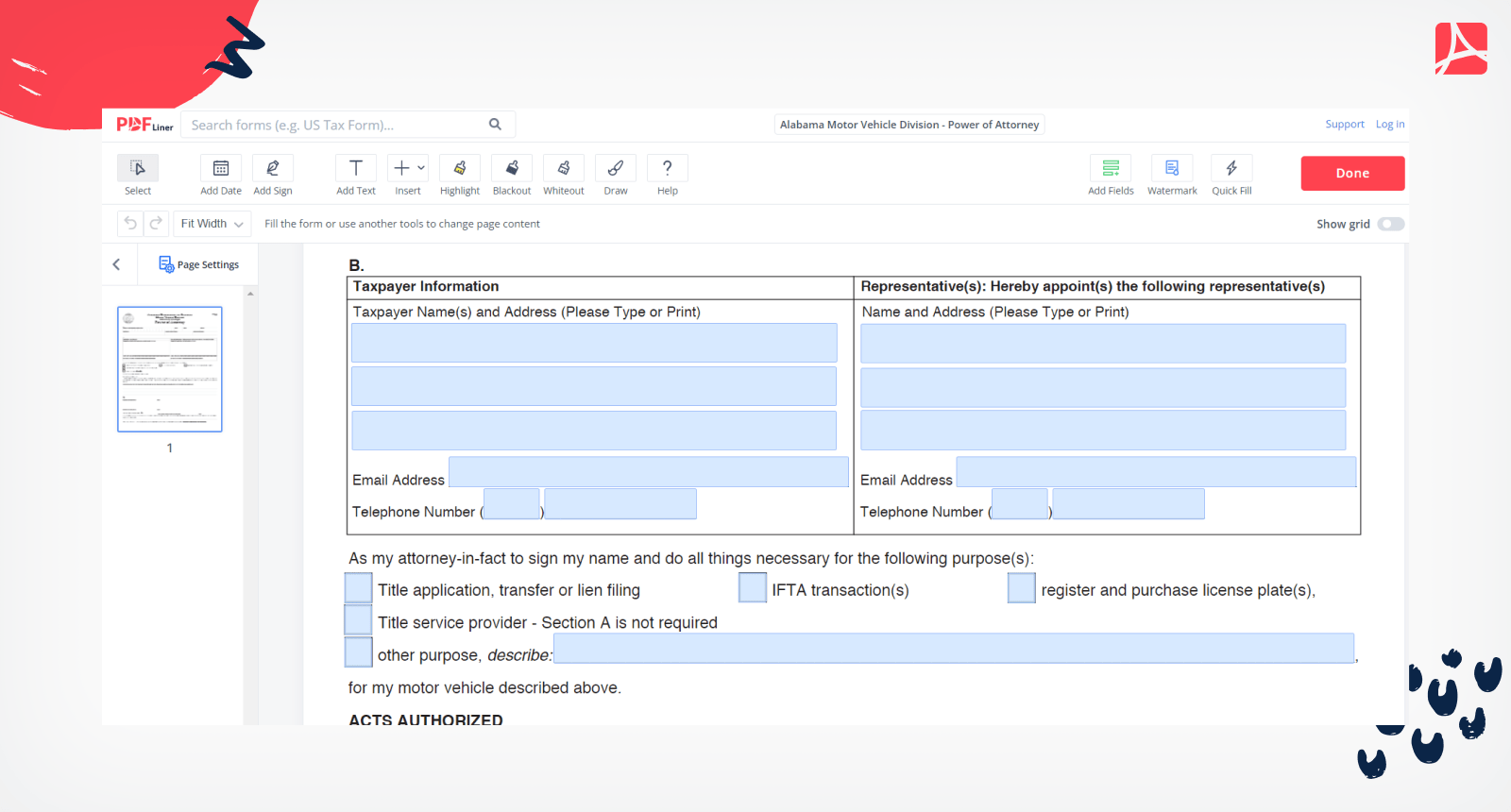
Task: Click third taxpayer address line
Action: coord(594,431)
